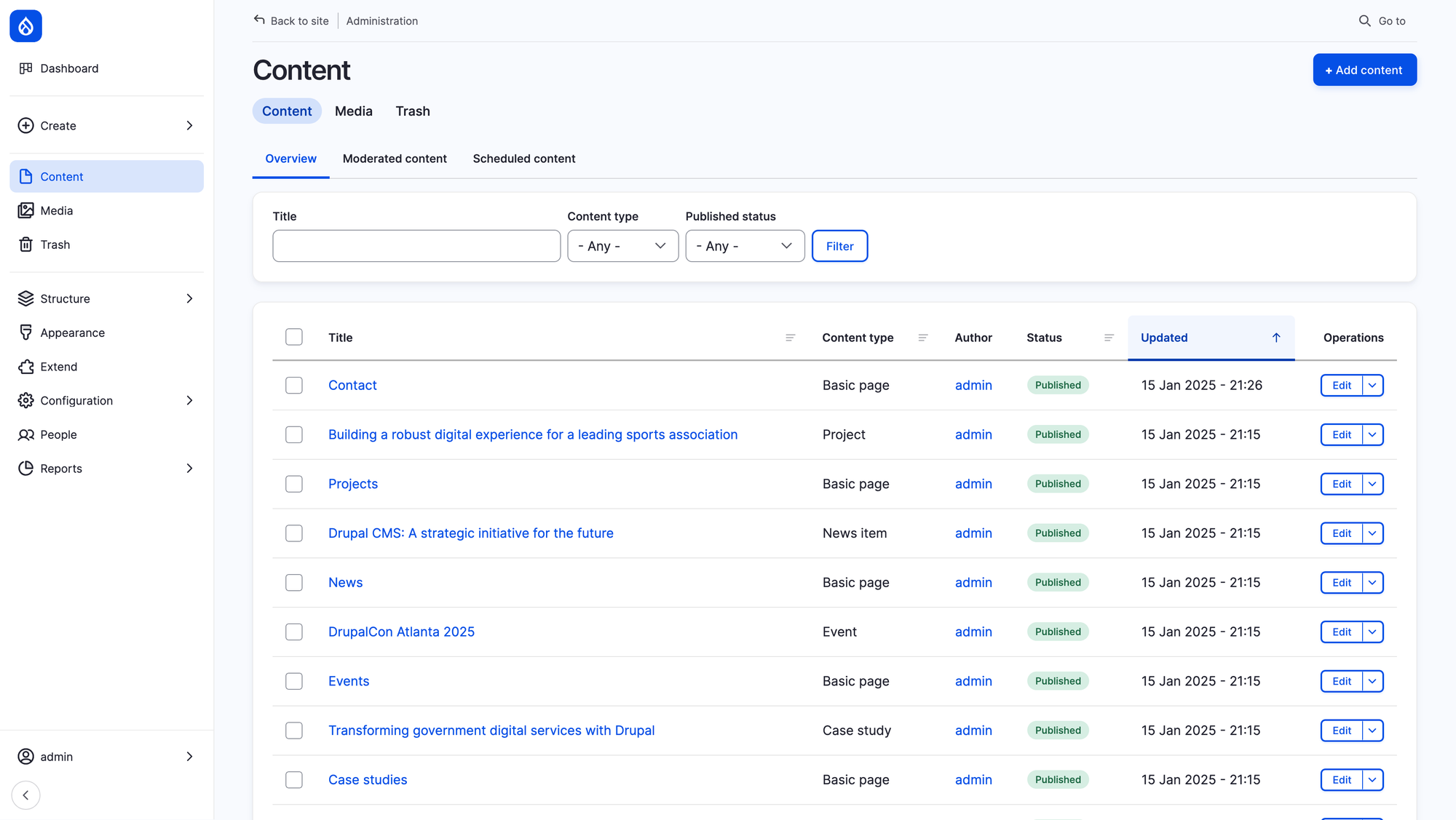This screenshot has height=820, width=1456.
Task: Click the Drupal drop logo
Action: coord(25,26)
